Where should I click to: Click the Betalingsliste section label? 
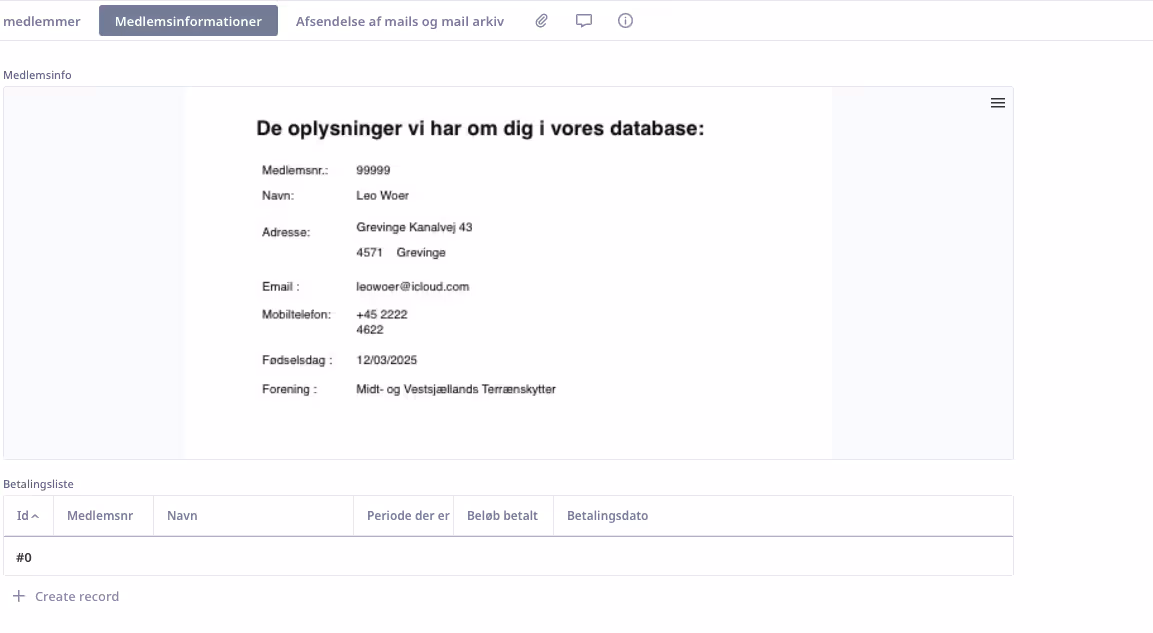tap(38, 484)
